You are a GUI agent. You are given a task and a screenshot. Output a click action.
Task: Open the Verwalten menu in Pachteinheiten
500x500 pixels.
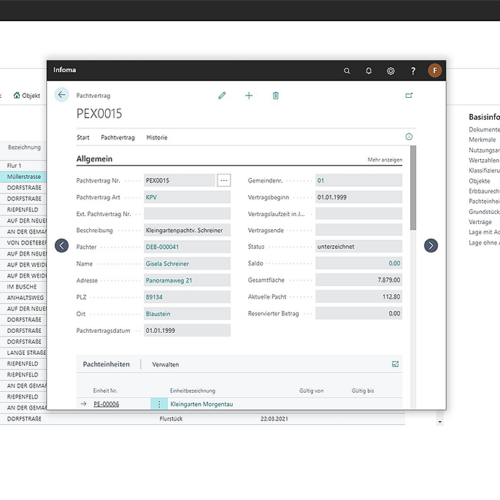[165, 364]
